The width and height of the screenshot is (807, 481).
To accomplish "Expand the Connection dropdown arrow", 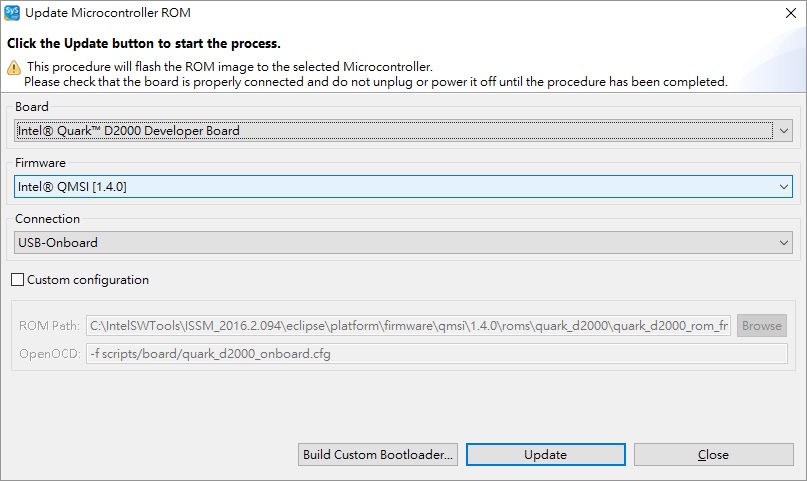I will point(784,243).
